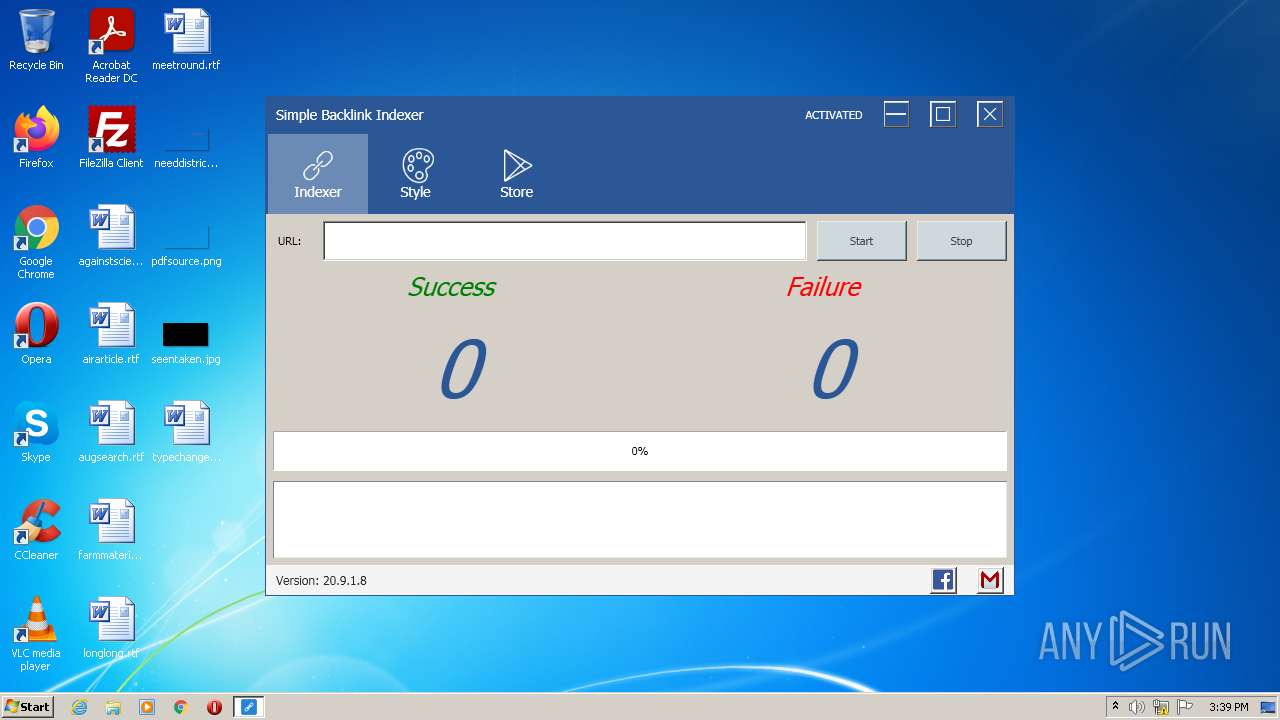Launch Acrobat Reader DC shortcut
The width and height of the screenshot is (1280, 720).
pos(111,46)
